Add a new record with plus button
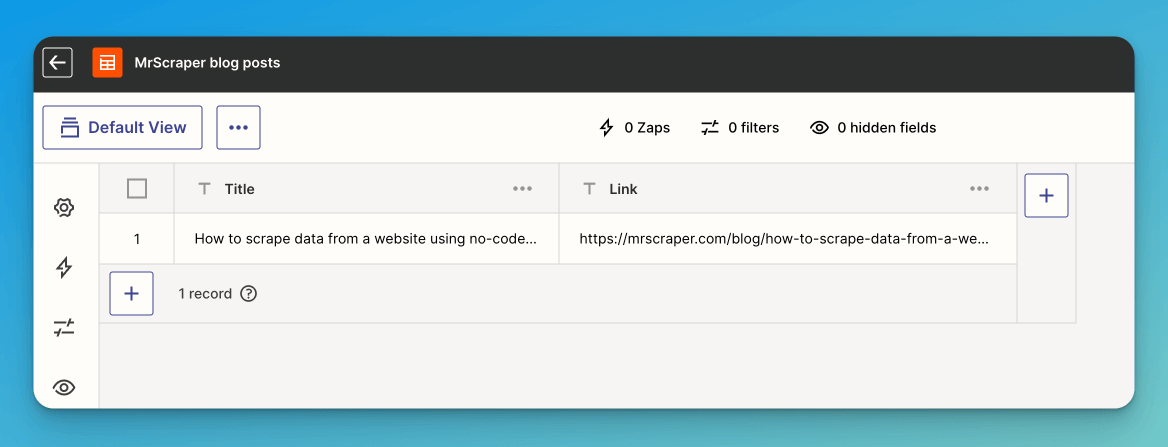This screenshot has height=447, width=1168. [132, 294]
